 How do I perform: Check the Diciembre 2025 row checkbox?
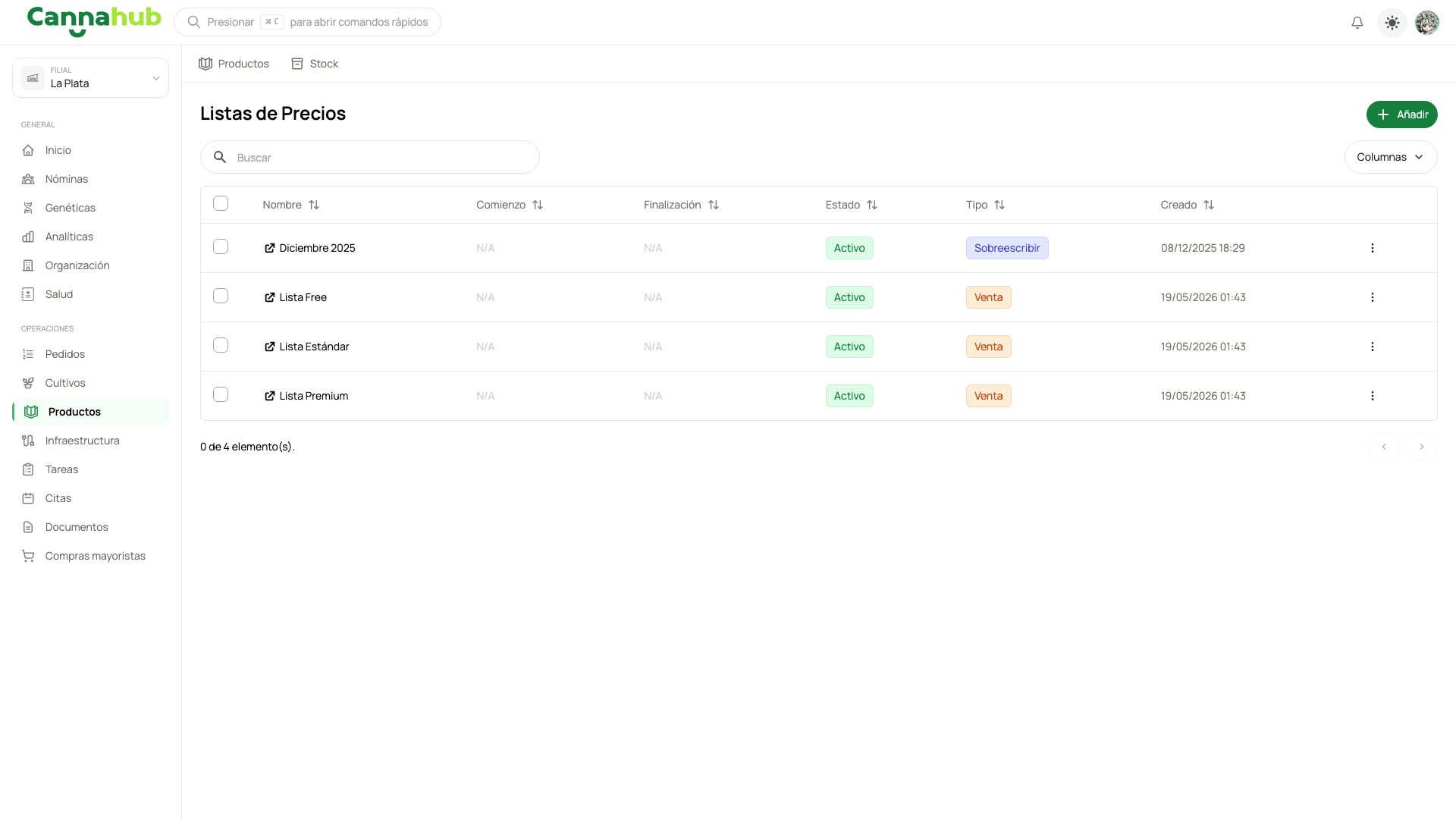click(x=221, y=246)
